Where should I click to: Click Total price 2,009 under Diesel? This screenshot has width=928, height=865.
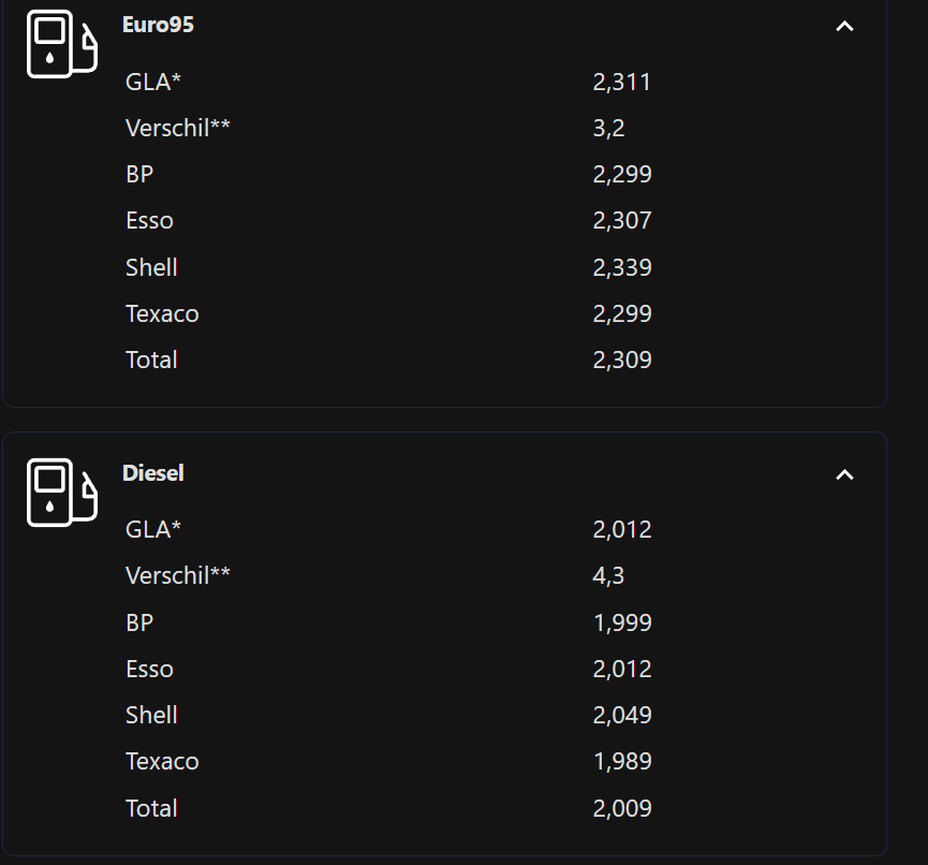click(x=622, y=808)
